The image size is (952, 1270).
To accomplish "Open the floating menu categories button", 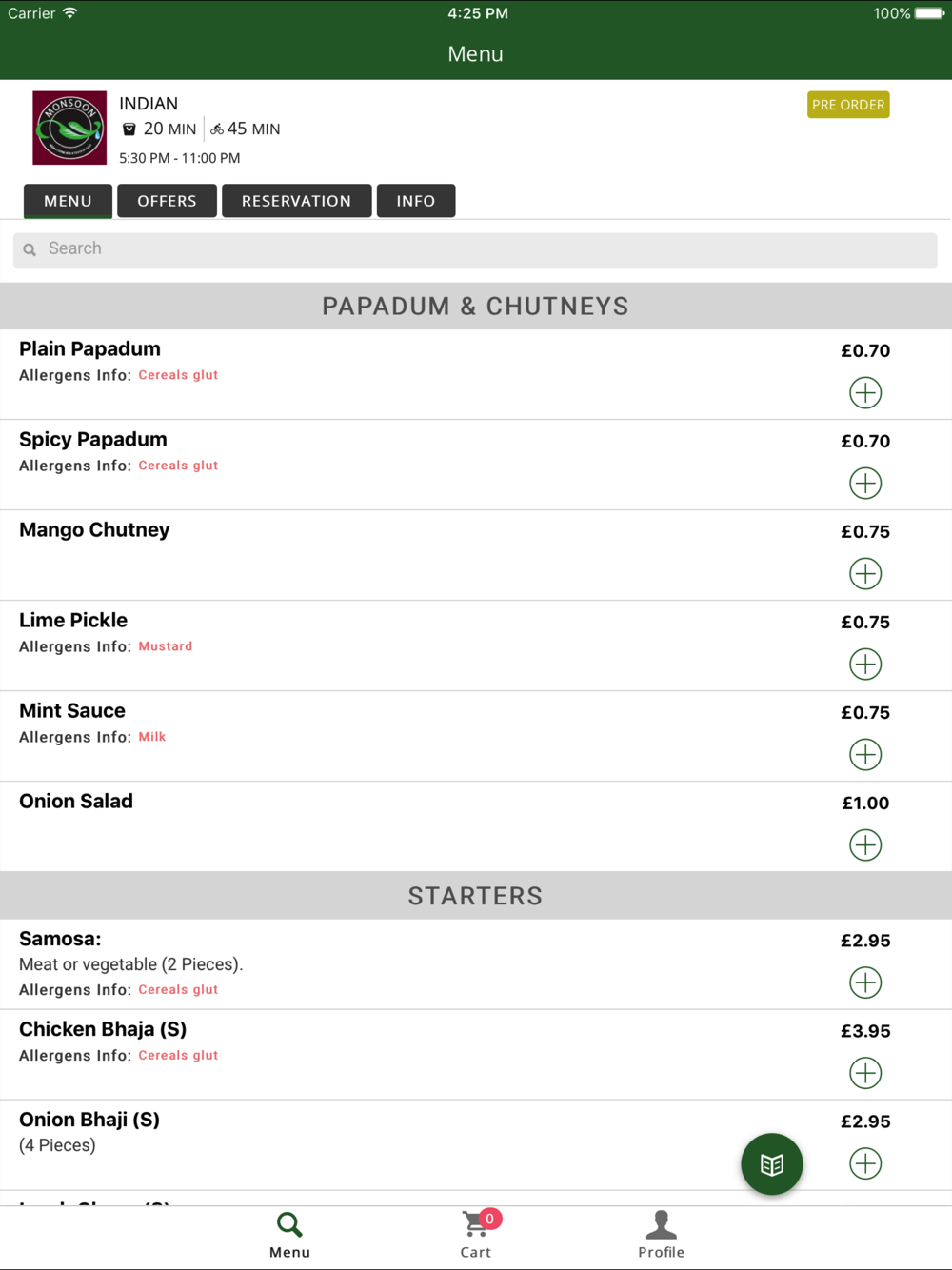I will 772,1163.
